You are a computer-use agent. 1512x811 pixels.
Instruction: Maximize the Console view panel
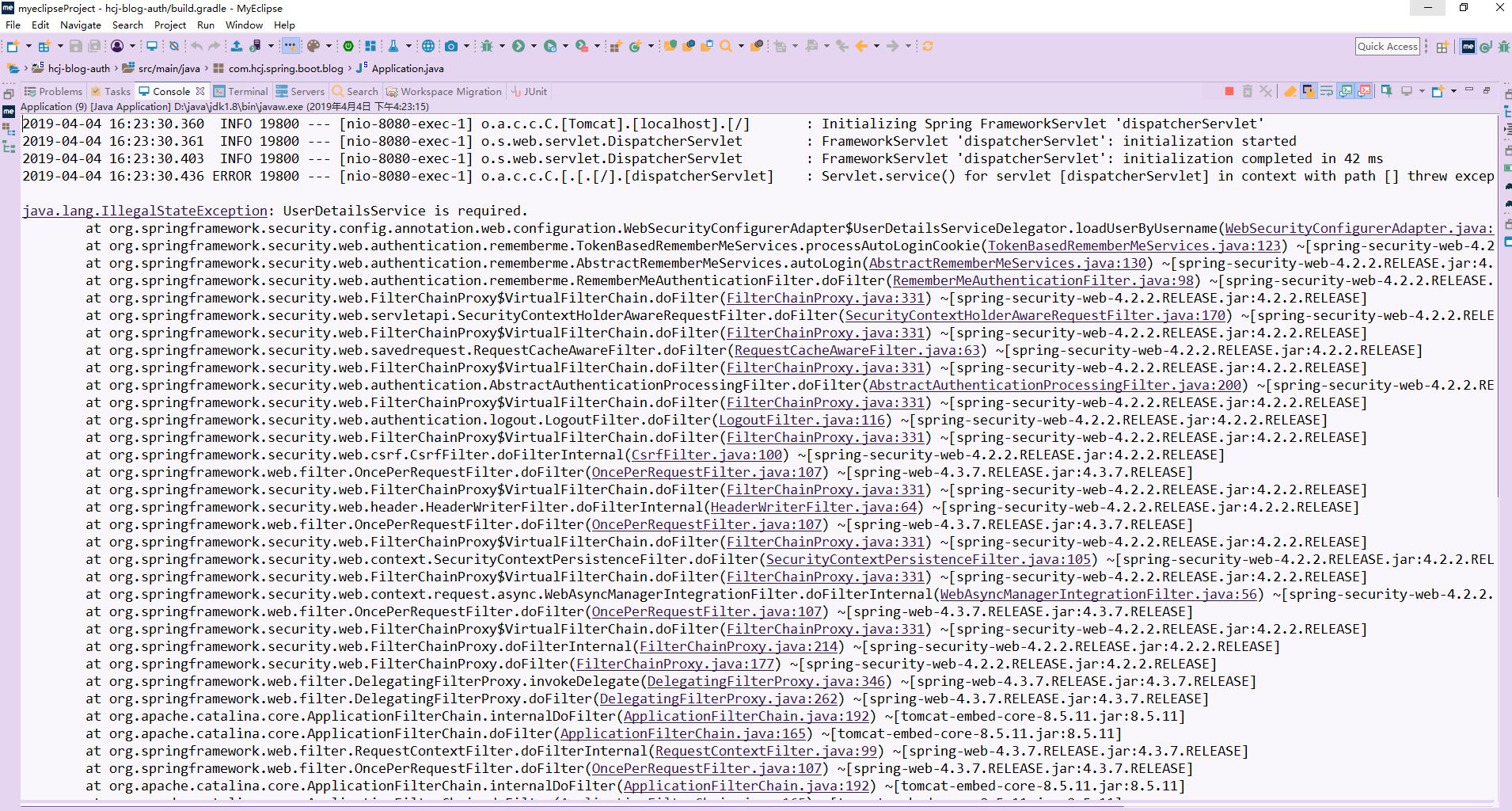coord(1487,90)
